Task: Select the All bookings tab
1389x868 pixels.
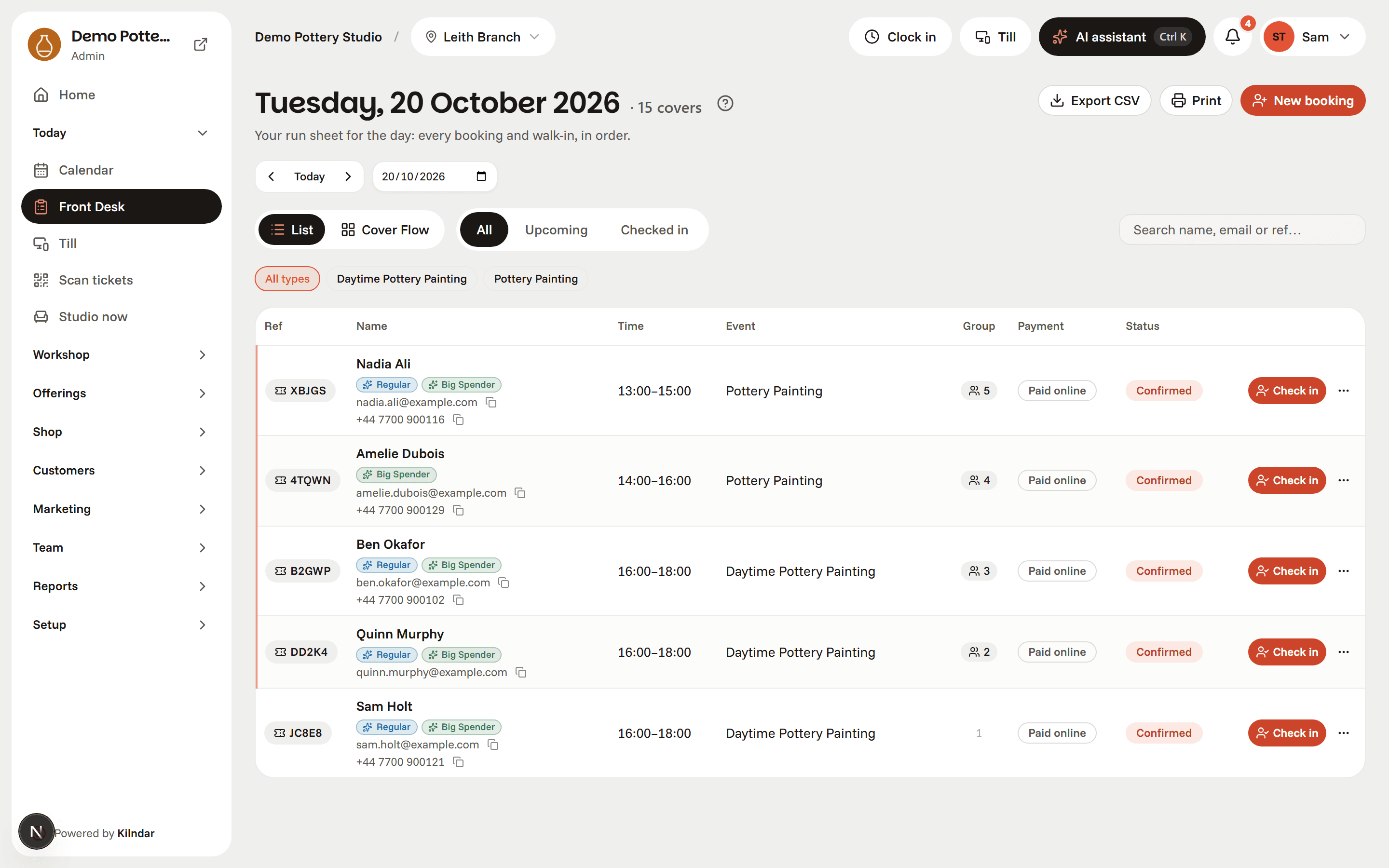Action: pos(484,230)
